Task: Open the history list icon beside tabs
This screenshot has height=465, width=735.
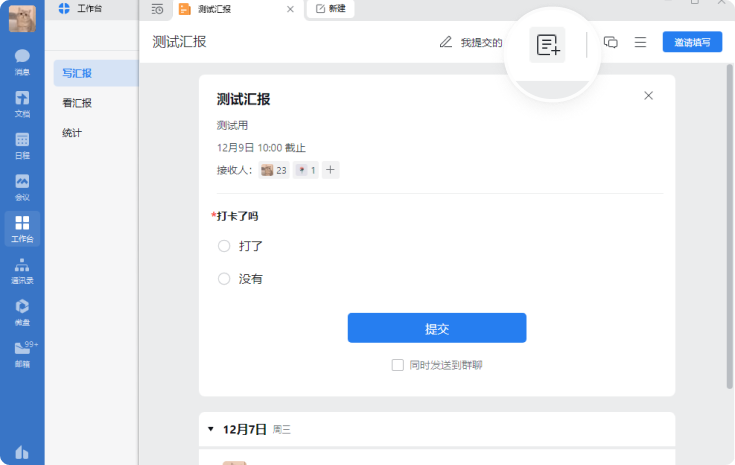Action: coord(158,9)
